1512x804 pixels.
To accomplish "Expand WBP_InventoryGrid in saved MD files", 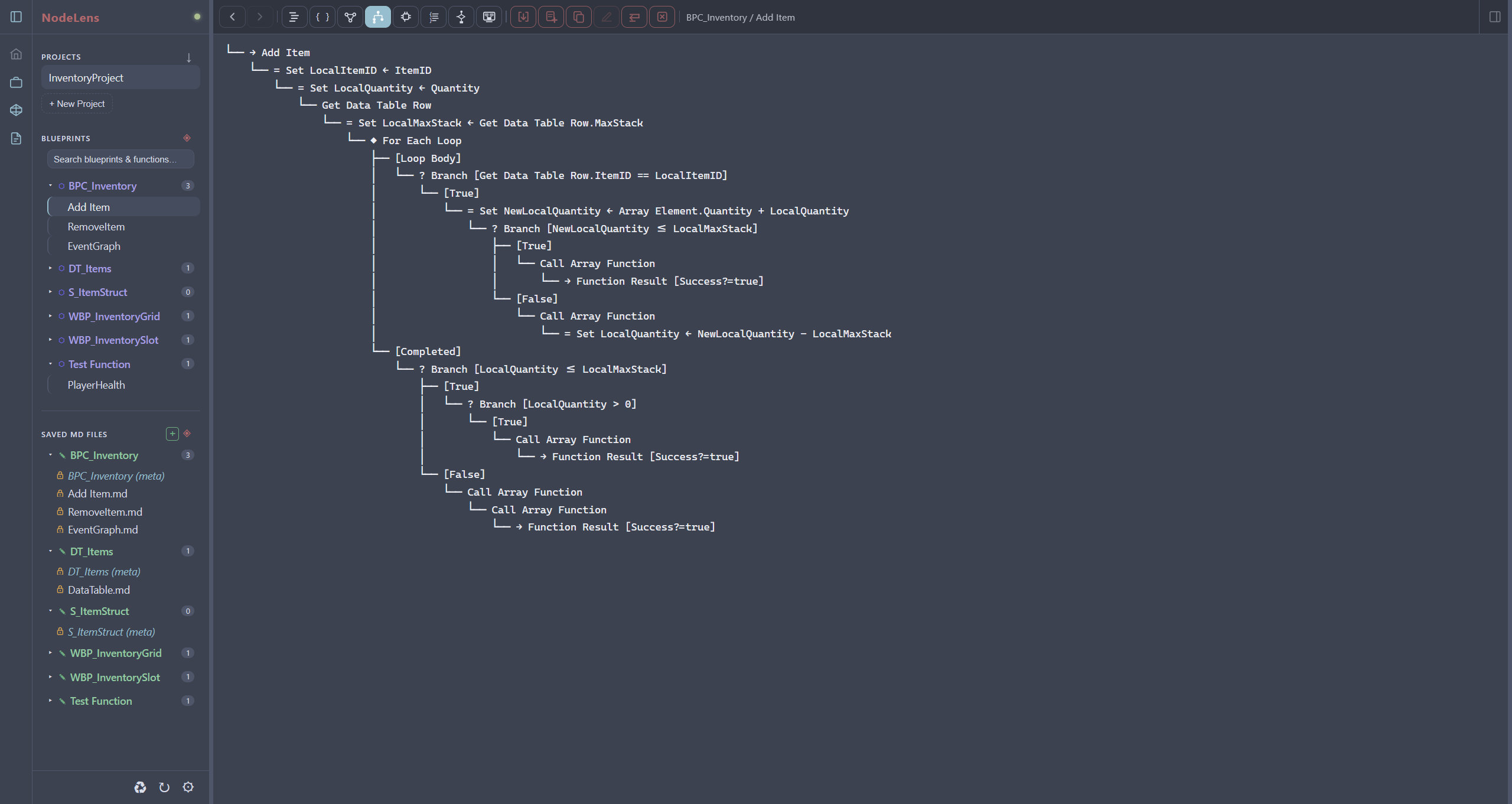I will click(50, 653).
